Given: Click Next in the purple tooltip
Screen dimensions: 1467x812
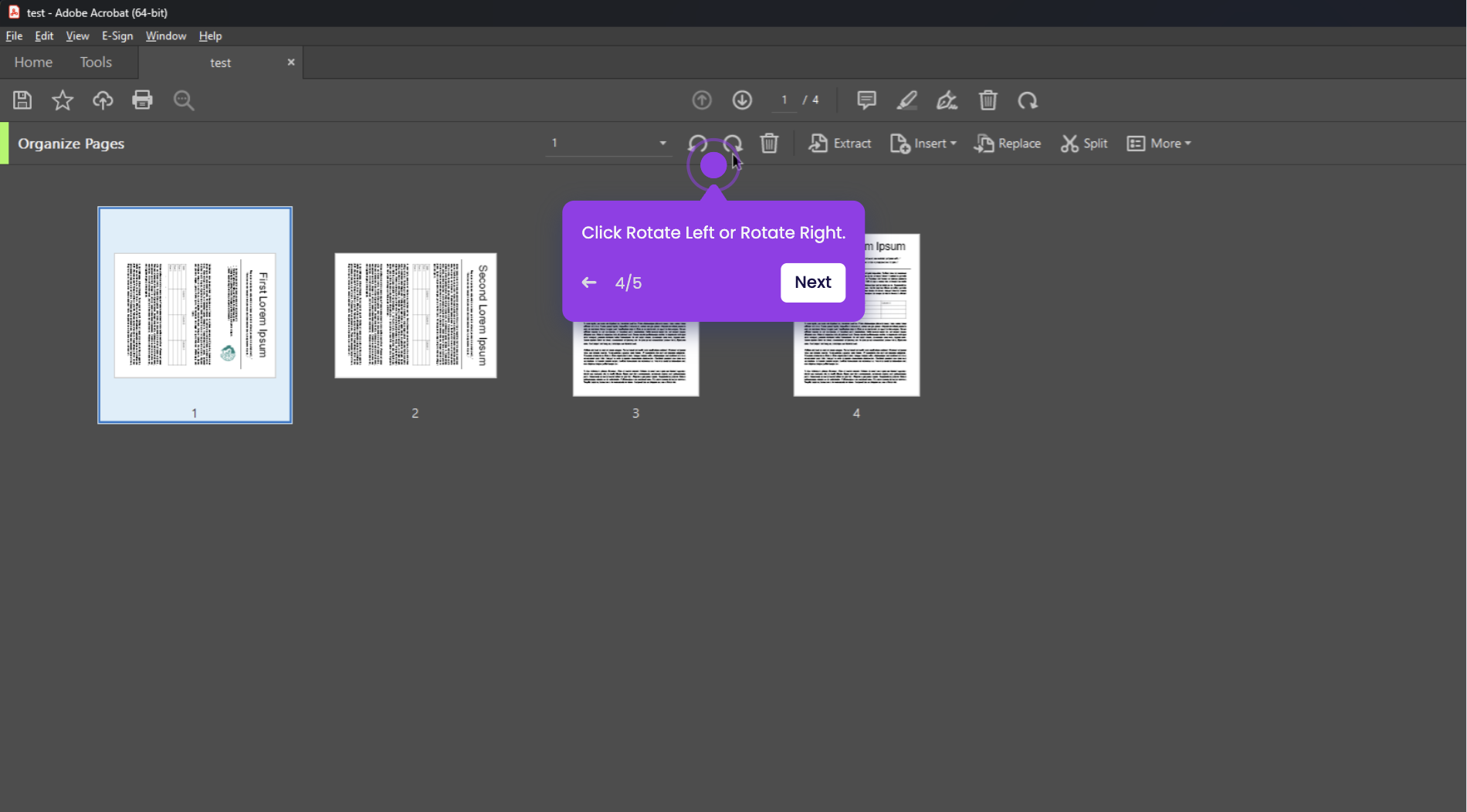Looking at the screenshot, I should tap(813, 283).
